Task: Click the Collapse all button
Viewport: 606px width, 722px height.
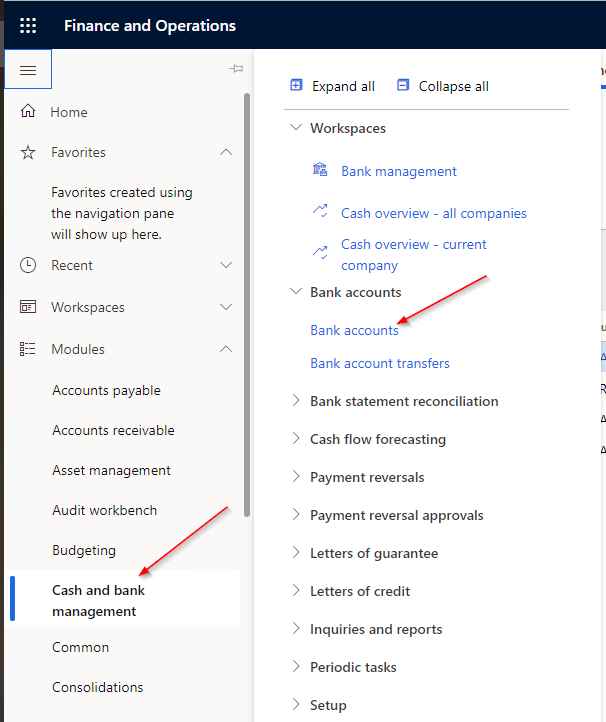Action: pyautogui.click(x=442, y=86)
